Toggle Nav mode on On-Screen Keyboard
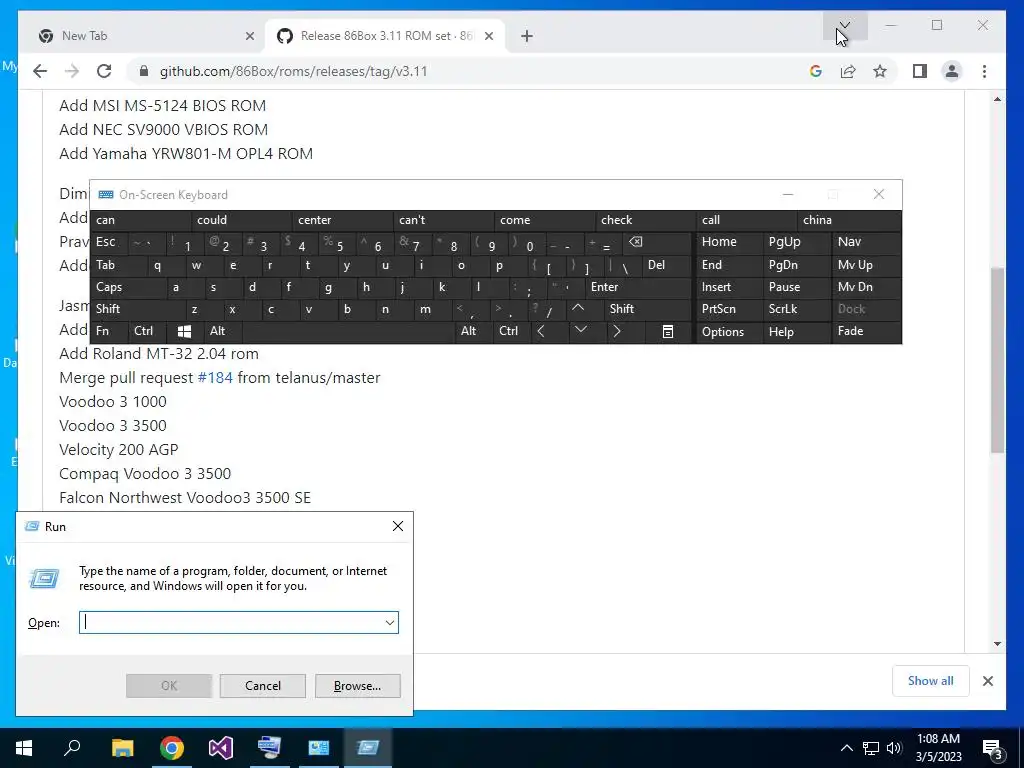This screenshot has height=768, width=1024. tap(866, 242)
